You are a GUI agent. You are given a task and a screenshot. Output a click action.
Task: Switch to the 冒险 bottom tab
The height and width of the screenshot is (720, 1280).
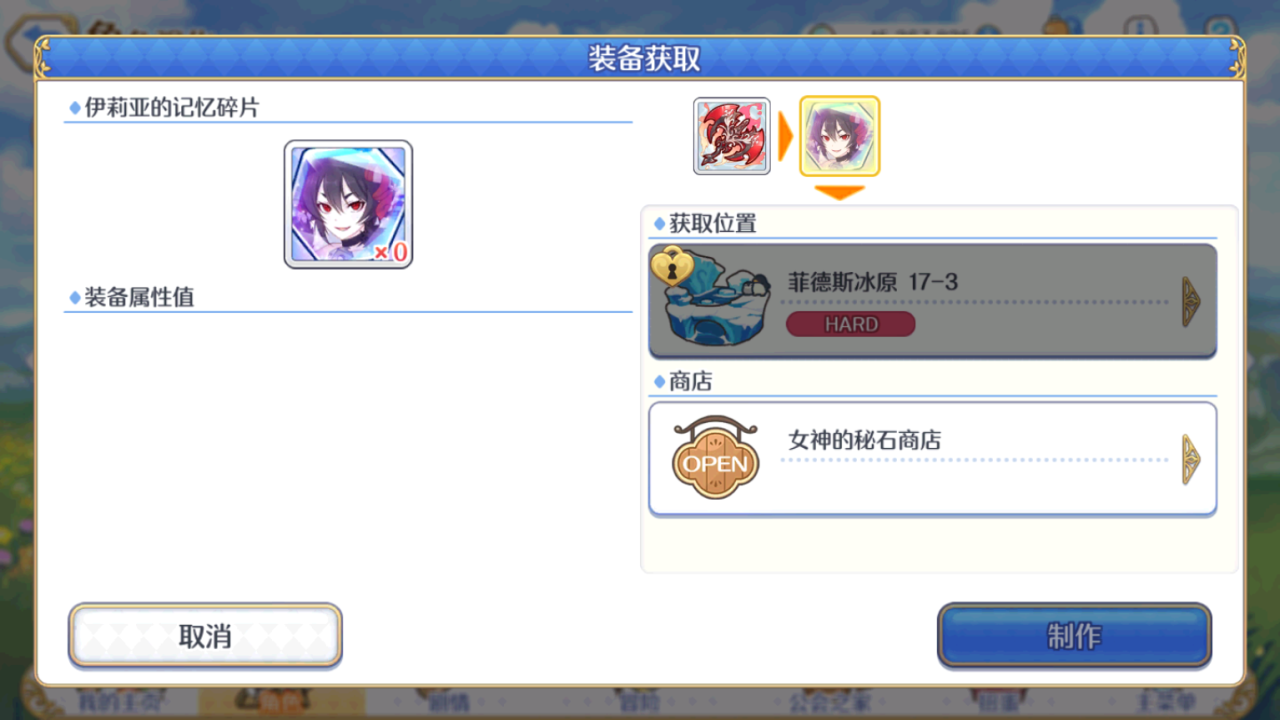point(638,703)
